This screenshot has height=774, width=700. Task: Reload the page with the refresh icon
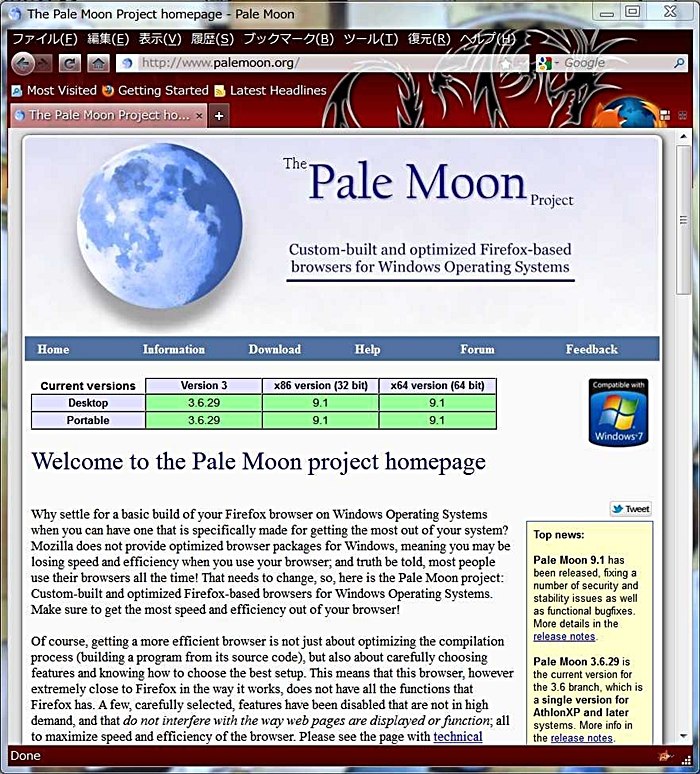[x=70, y=63]
